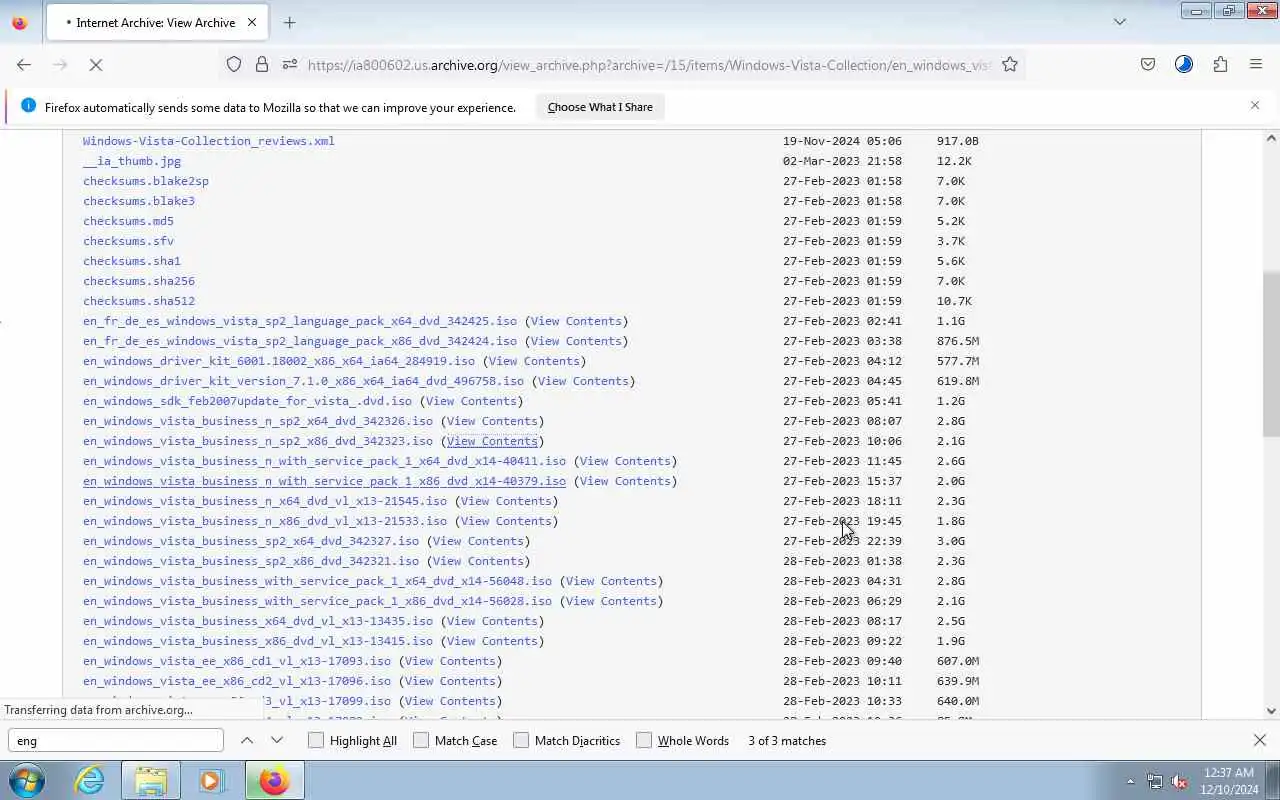
Task: Click the find bar search field
Action: [x=116, y=740]
